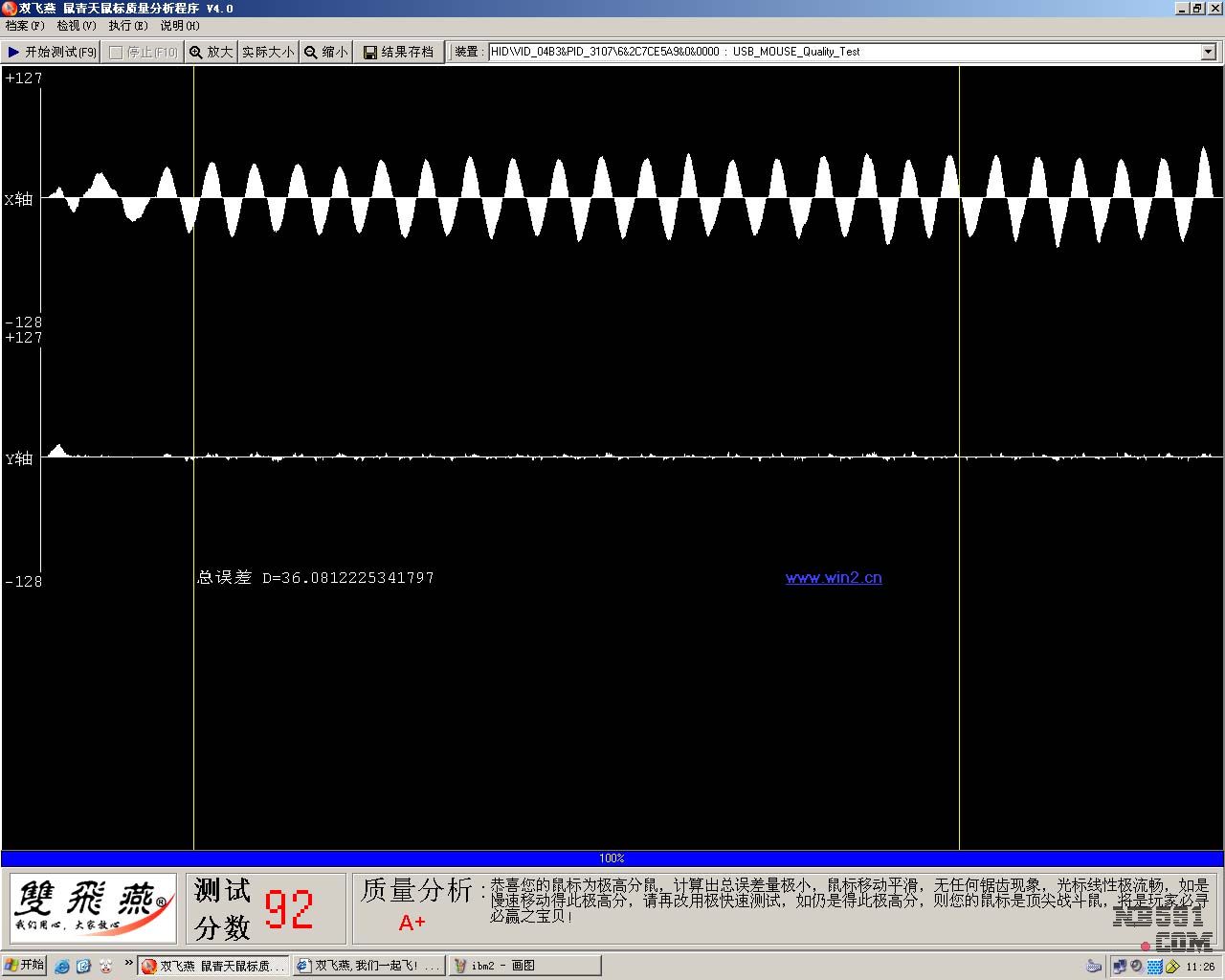Click the 放大 zoom in magnifier button

(211, 52)
